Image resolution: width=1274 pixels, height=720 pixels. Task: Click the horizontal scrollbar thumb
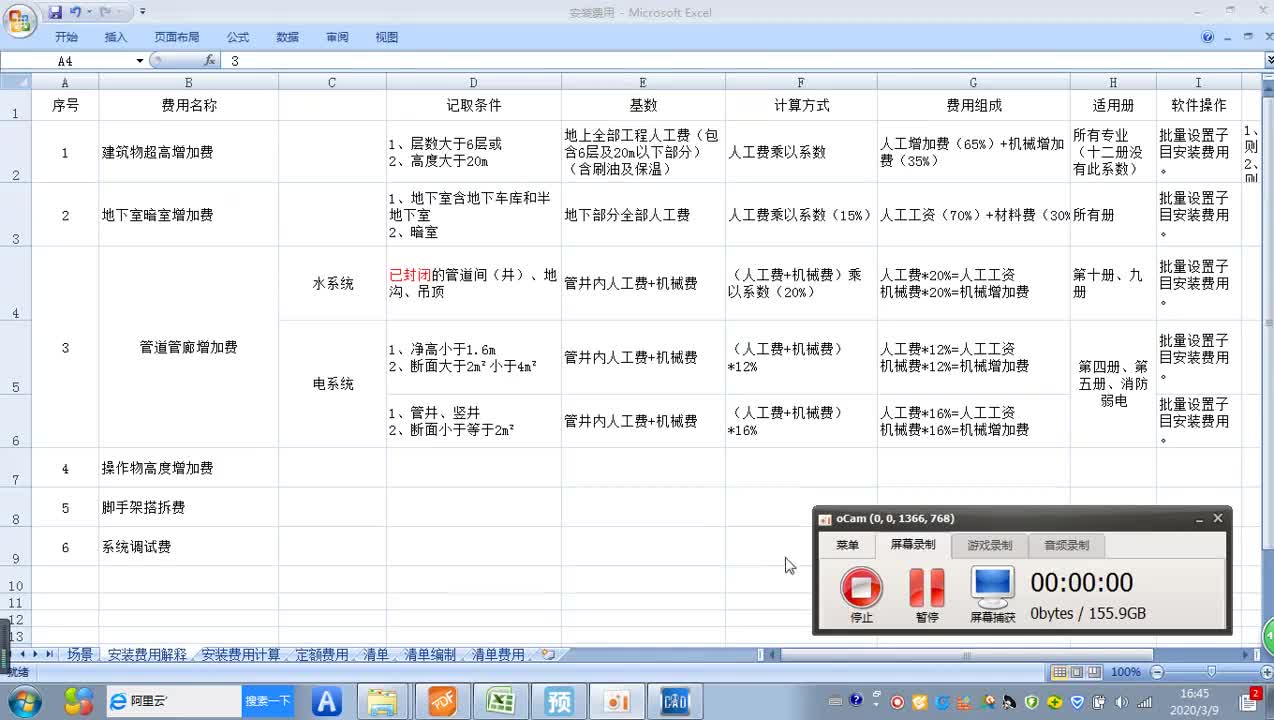(x=967, y=655)
